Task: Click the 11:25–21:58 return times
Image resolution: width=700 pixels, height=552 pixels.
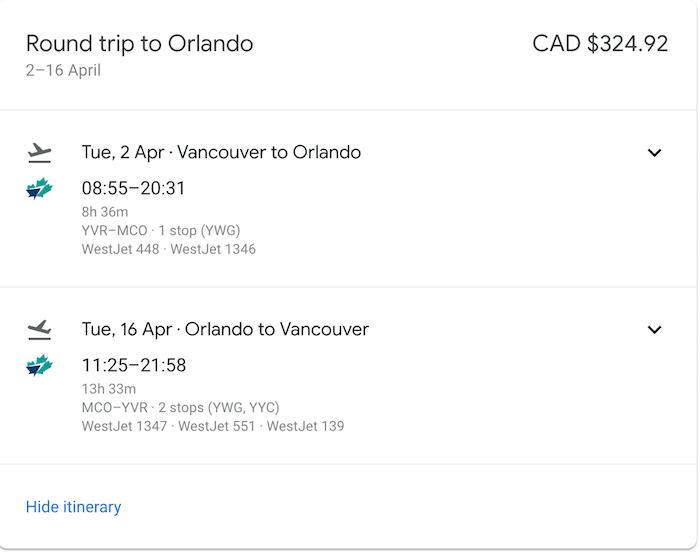Action: click(x=133, y=365)
